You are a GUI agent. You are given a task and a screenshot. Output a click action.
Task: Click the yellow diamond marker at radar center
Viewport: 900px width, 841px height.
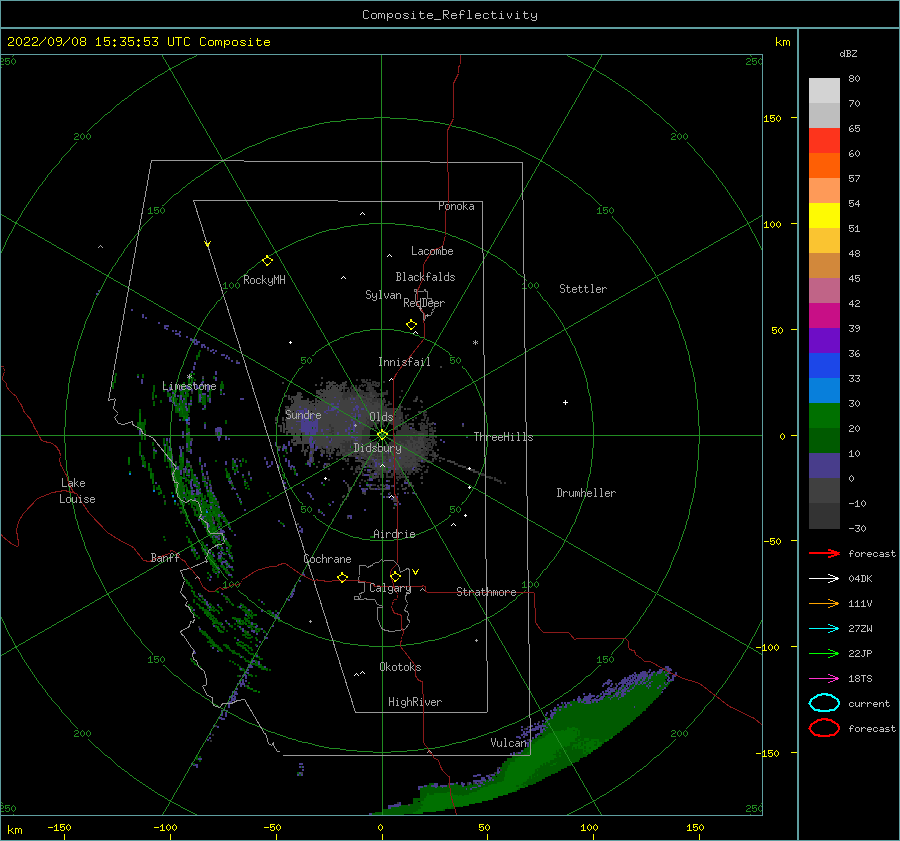(382, 435)
